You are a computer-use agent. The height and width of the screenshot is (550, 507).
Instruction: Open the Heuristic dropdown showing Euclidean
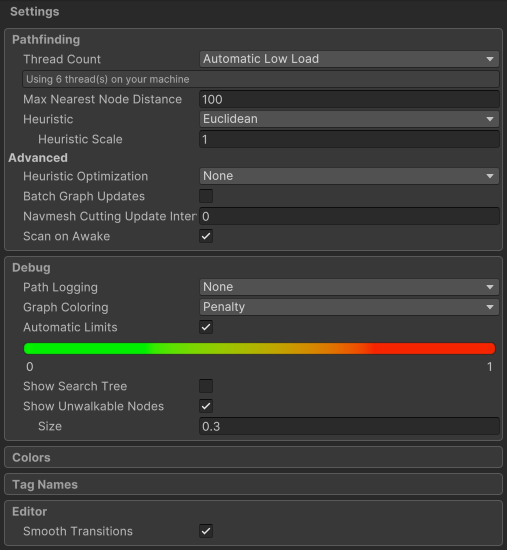pyautogui.click(x=349, y=119)
